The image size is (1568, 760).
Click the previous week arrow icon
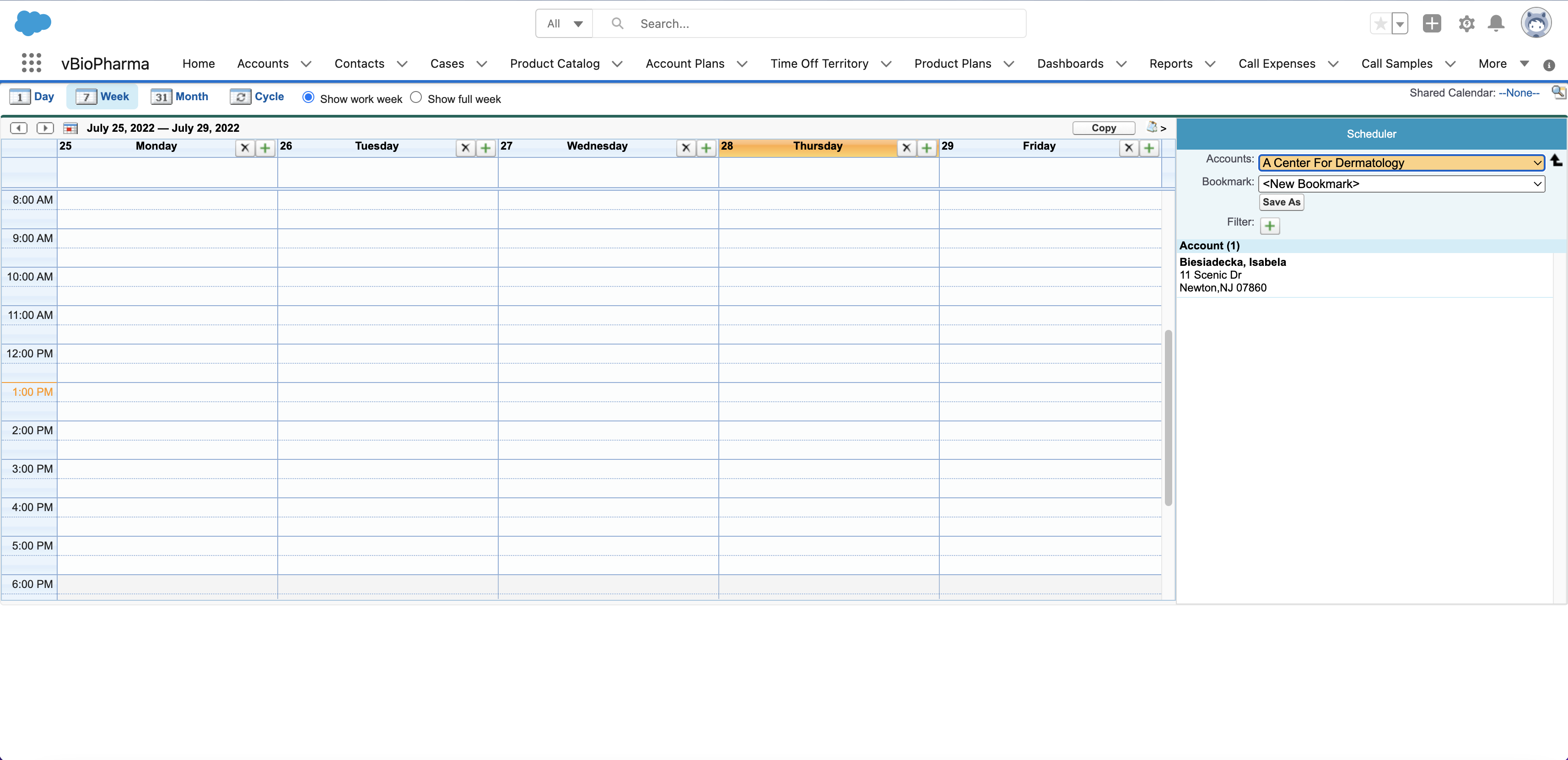[19, 128]
